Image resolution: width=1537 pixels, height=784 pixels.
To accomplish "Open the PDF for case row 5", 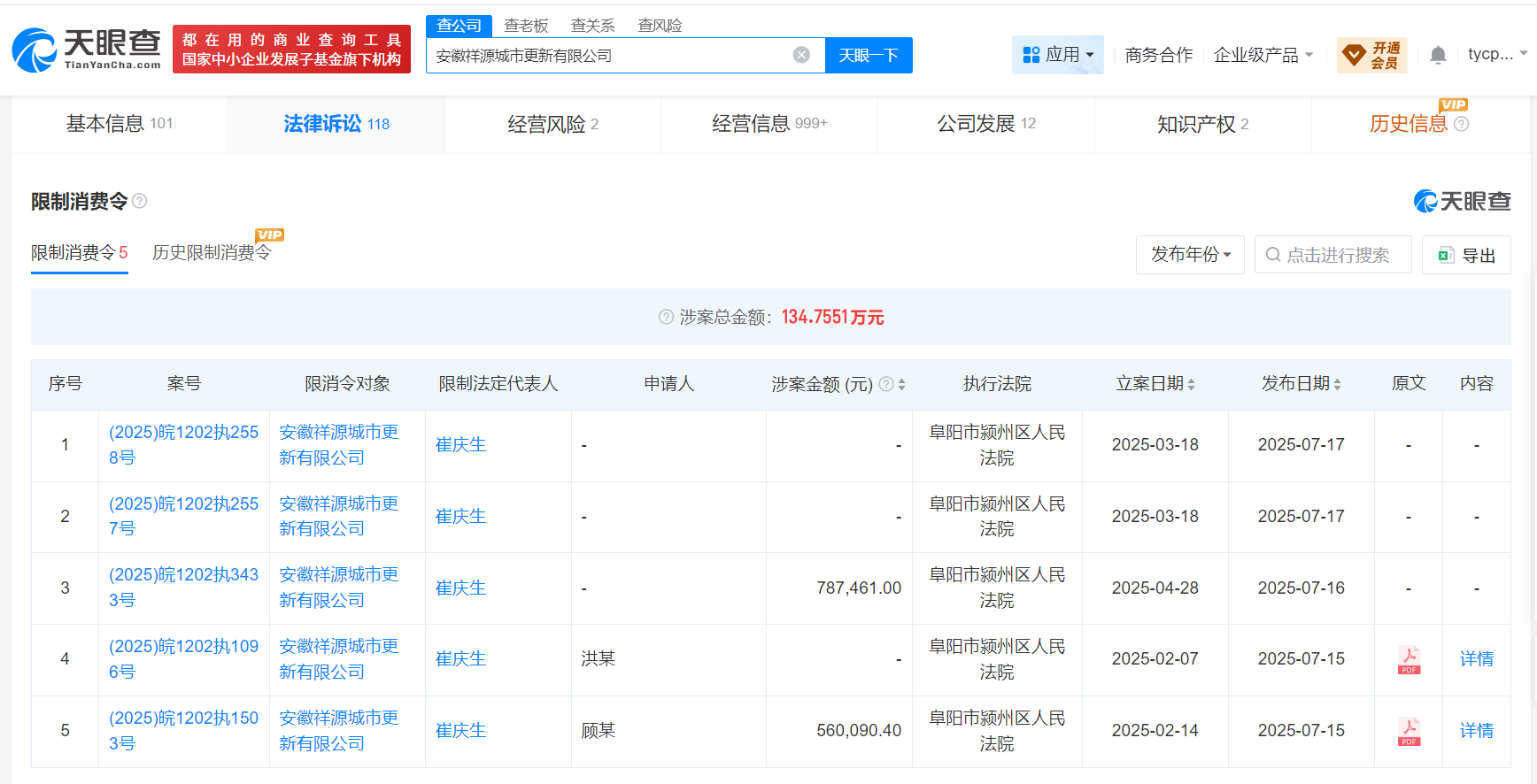I will (1409, 731).
